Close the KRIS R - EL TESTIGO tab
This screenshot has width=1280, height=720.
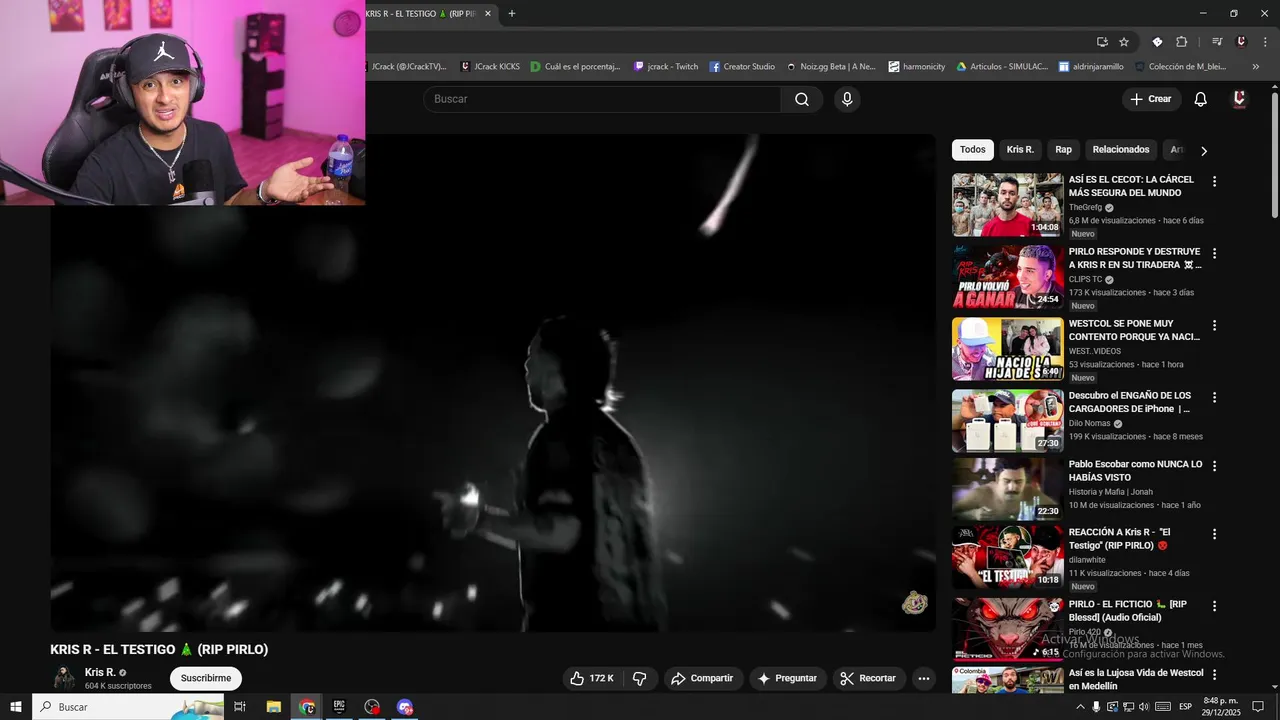[488, 13]
